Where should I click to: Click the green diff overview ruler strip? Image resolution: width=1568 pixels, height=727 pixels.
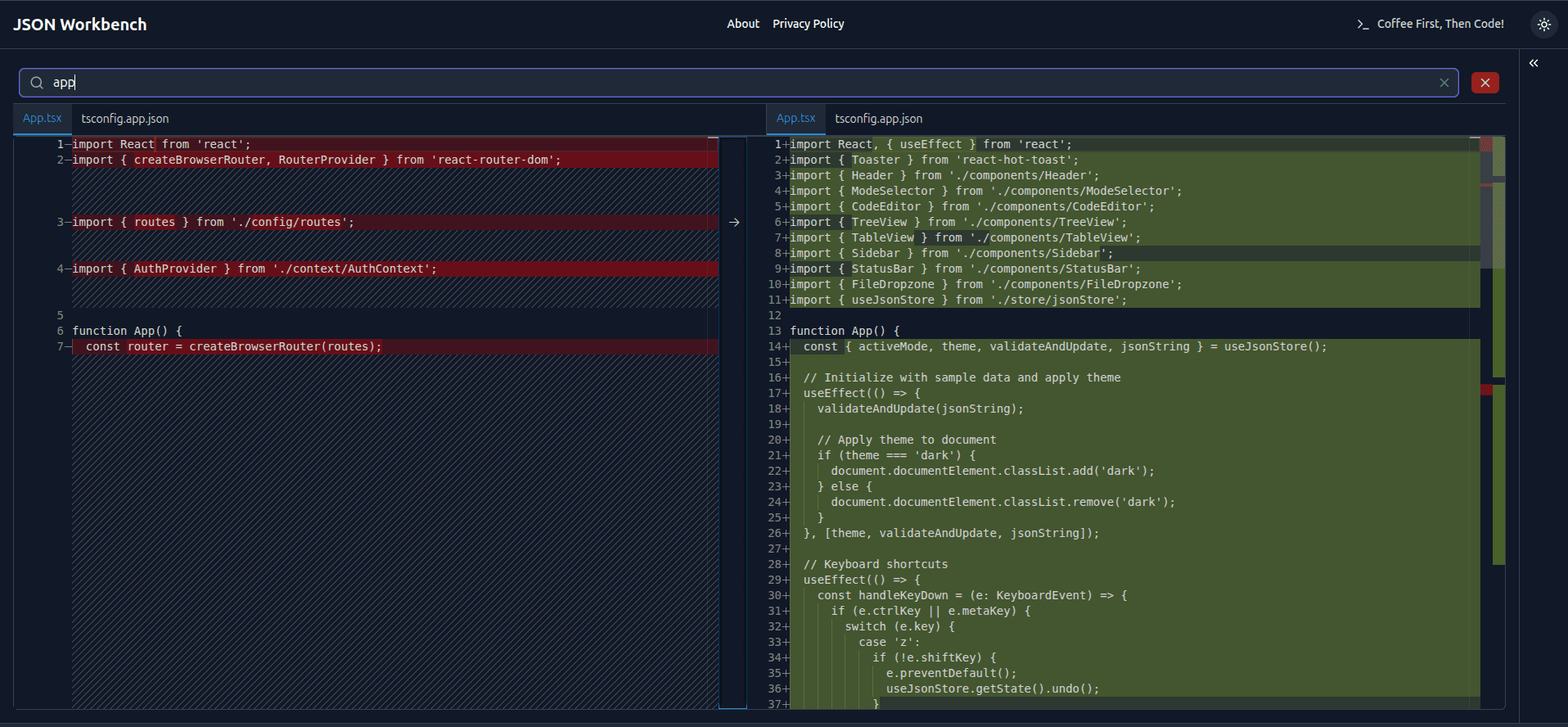1498,475
